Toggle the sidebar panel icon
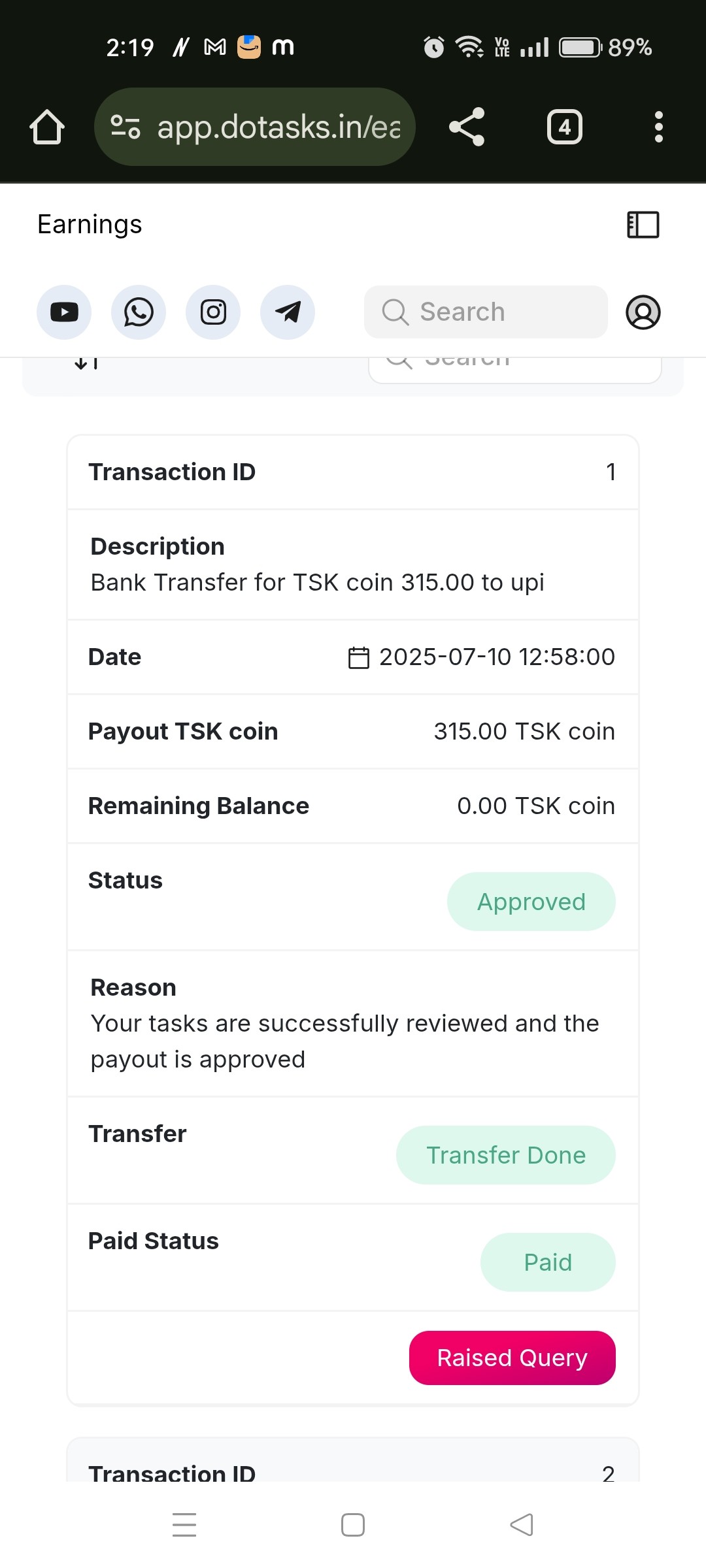Screen dimensions: 706x1568 [643, 225]
